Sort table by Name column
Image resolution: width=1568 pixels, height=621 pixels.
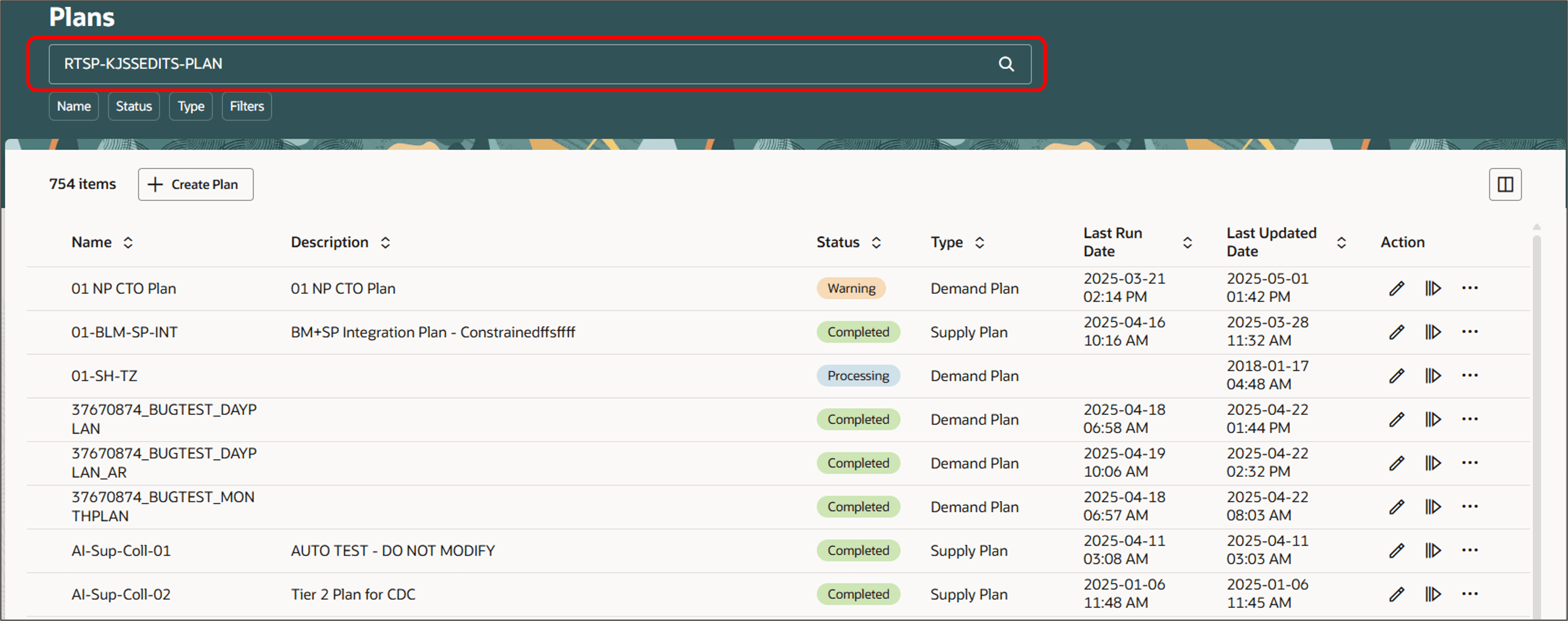128,242
